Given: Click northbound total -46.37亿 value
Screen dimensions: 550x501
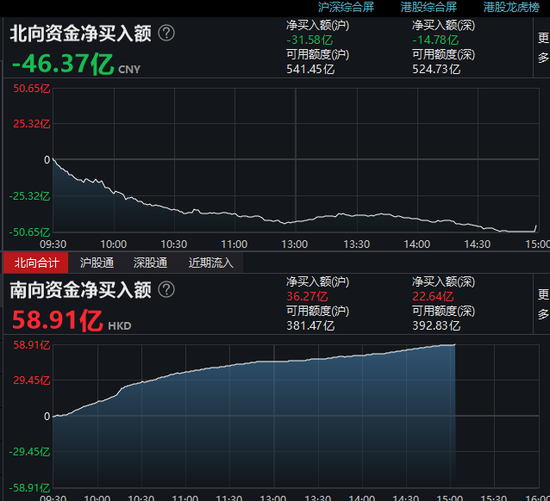Looking at the screenshot, I should tap(63, 64).
